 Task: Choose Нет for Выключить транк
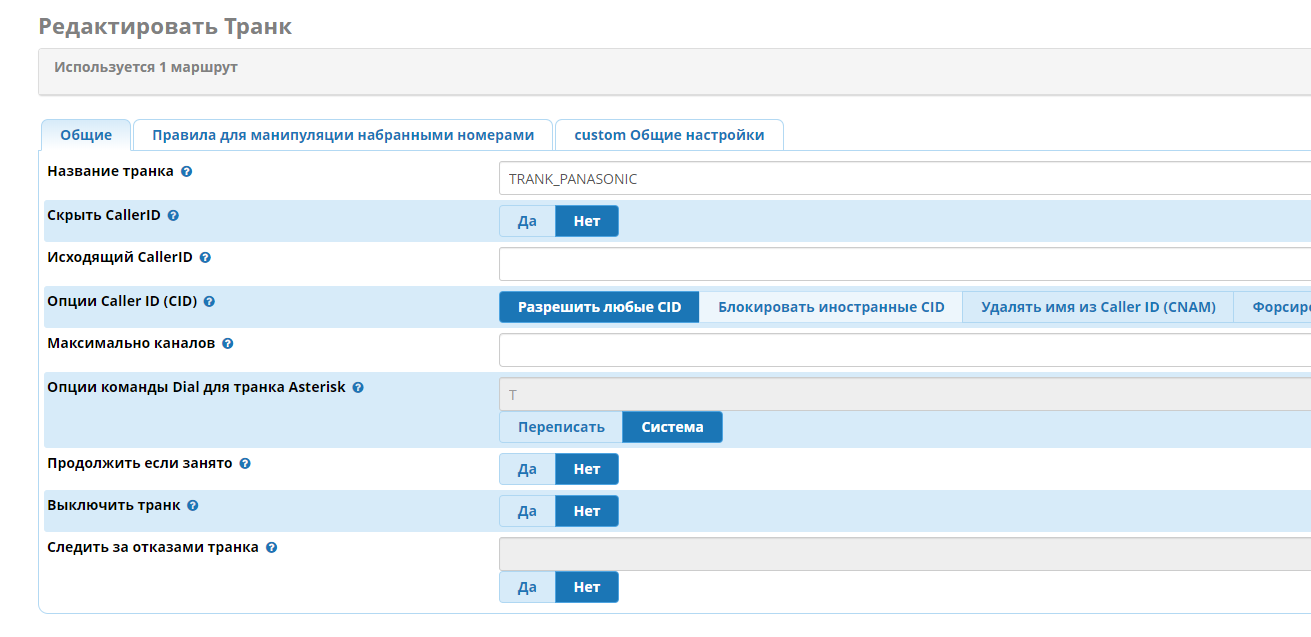(587, 511)
